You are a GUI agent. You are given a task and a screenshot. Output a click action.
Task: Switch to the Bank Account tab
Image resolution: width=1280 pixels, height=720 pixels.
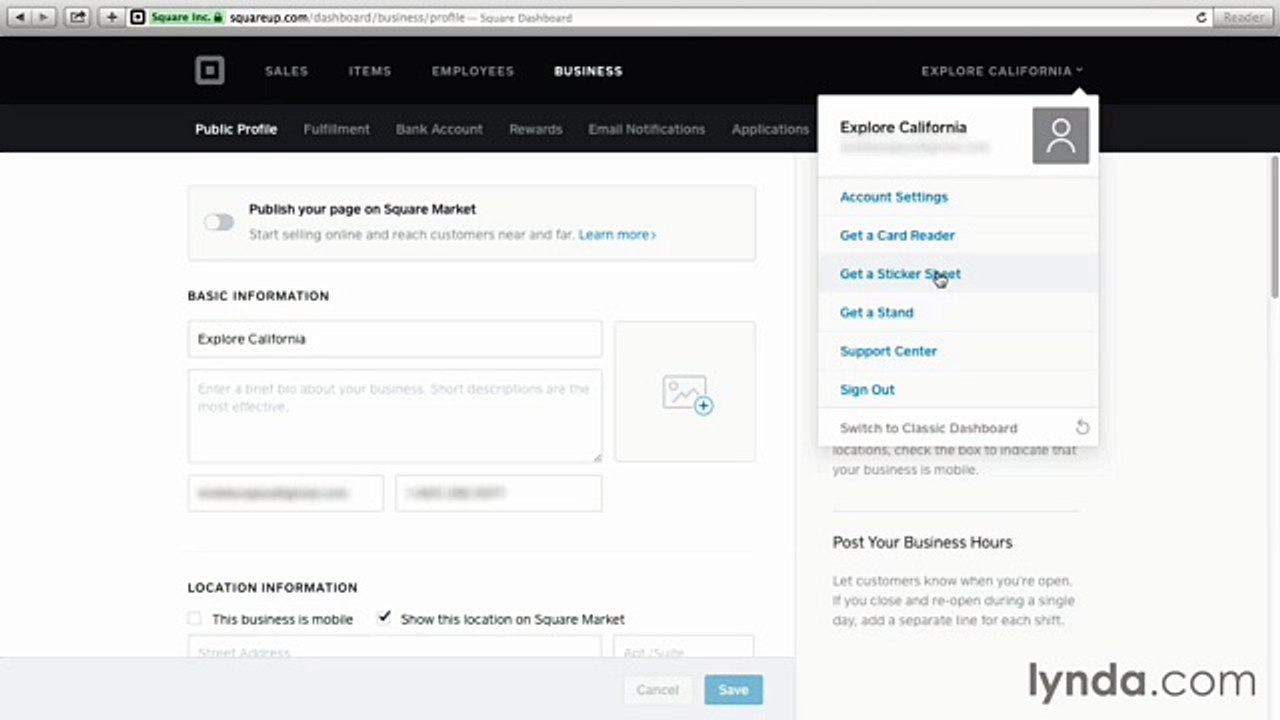[439, 129]
